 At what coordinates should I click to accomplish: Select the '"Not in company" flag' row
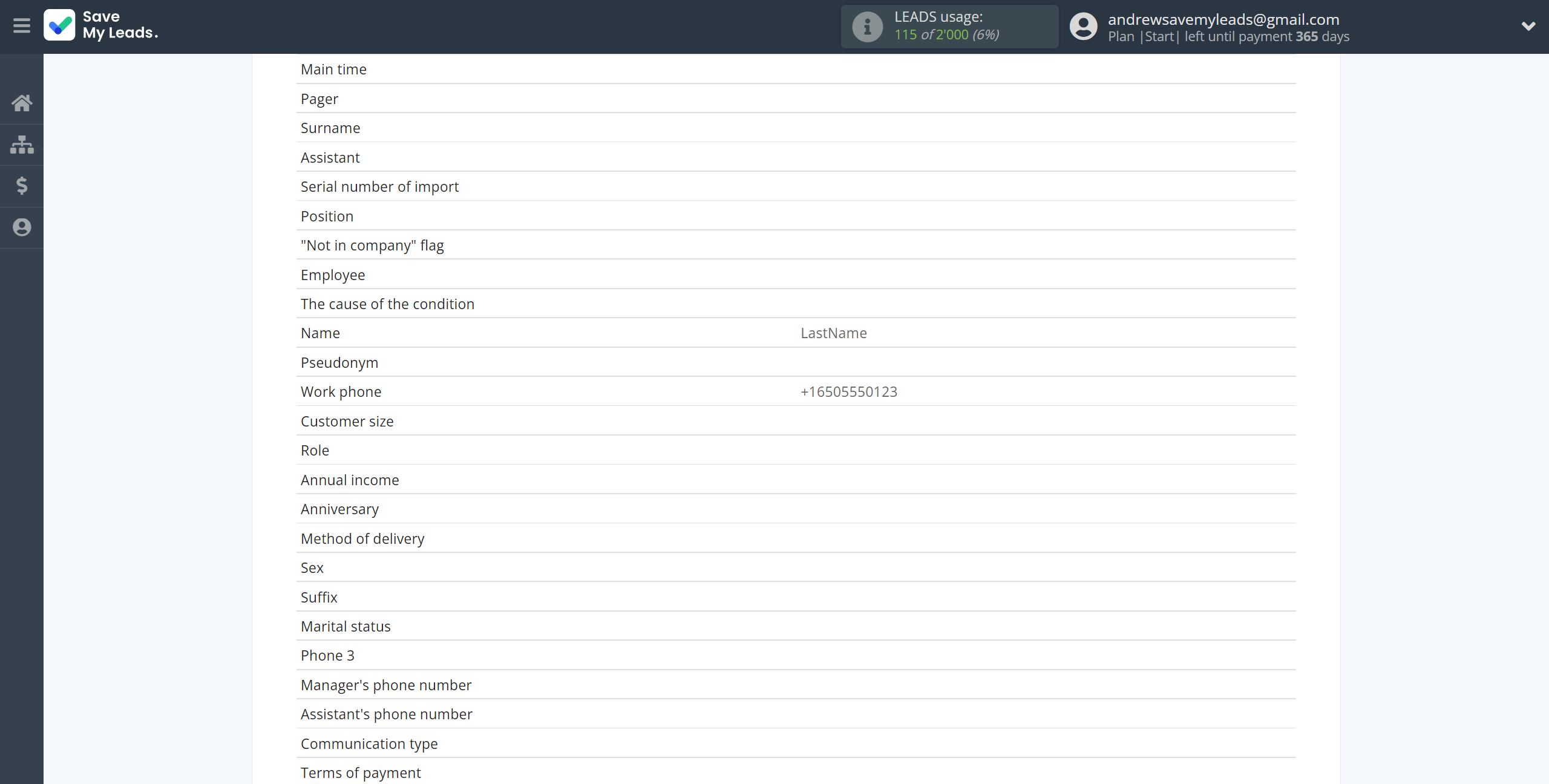click(x=796, y=246)
